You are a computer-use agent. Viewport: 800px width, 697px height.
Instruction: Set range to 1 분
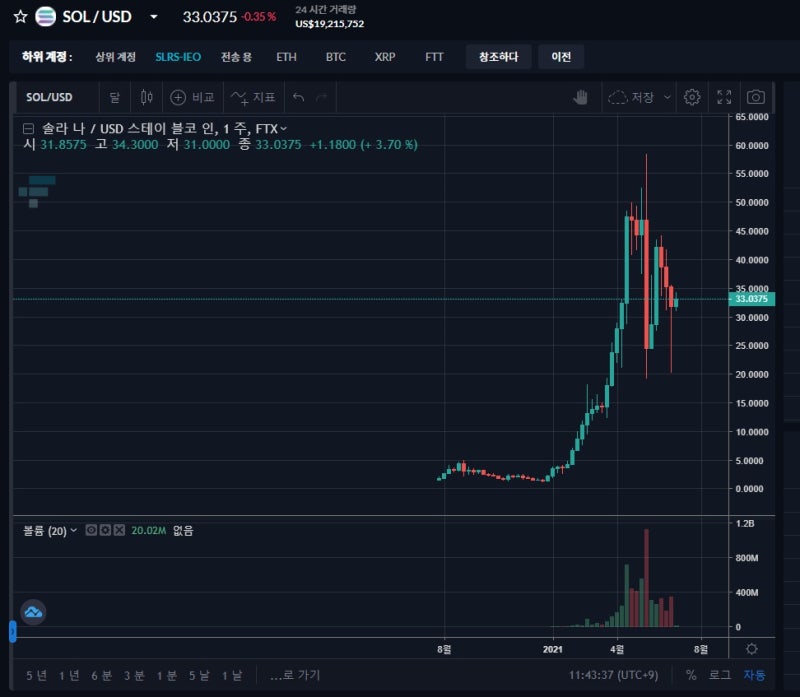point(167,676)
